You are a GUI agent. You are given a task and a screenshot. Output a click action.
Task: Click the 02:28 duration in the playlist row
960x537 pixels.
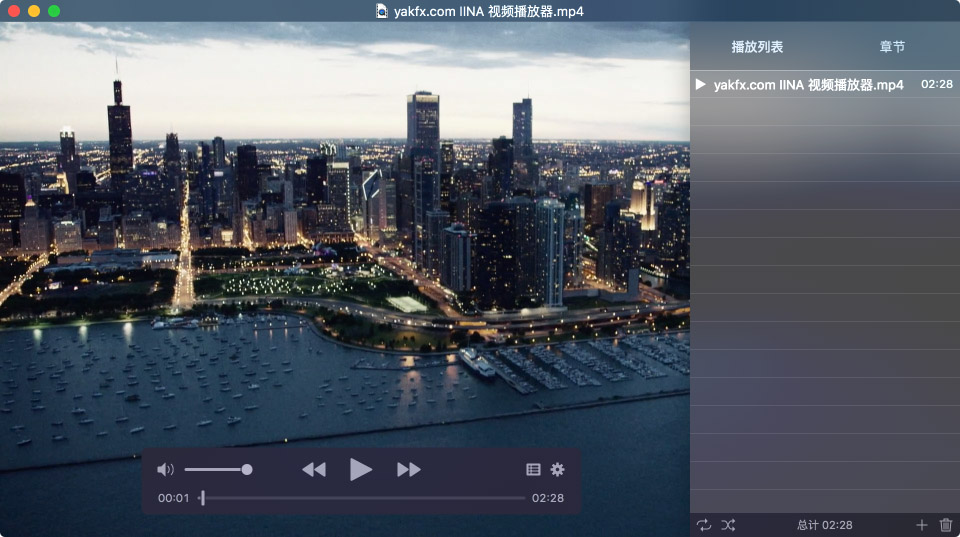coord(937,84)
